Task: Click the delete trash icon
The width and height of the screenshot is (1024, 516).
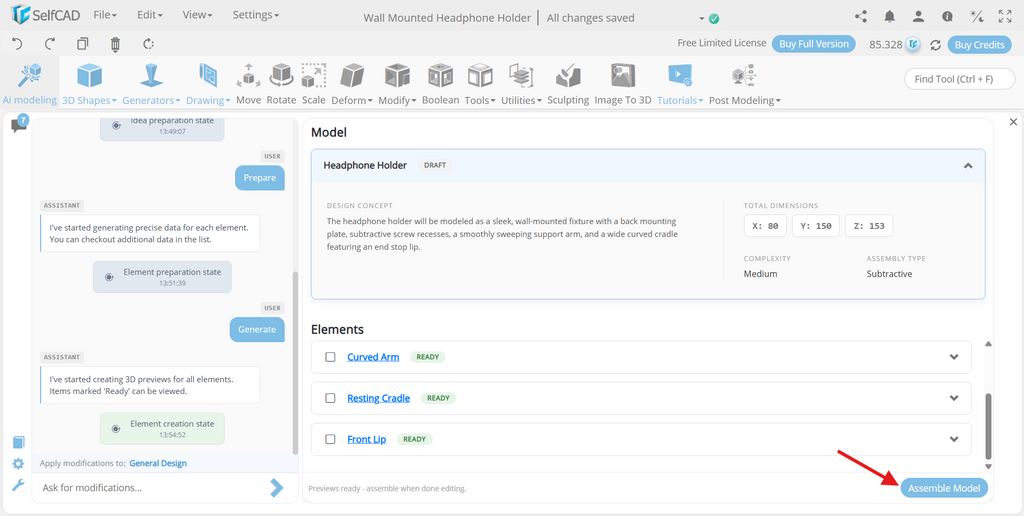Action: pyautogui.click(x=116, y=44)
